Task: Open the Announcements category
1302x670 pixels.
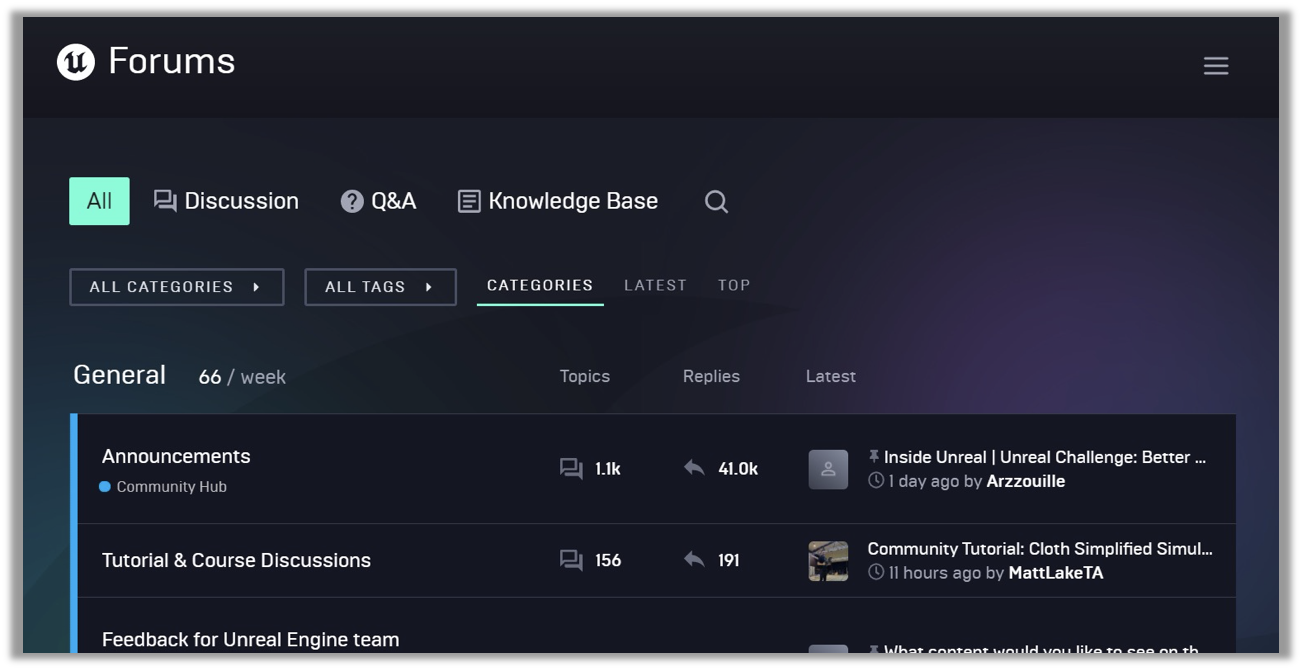Action: coord(176,456)
